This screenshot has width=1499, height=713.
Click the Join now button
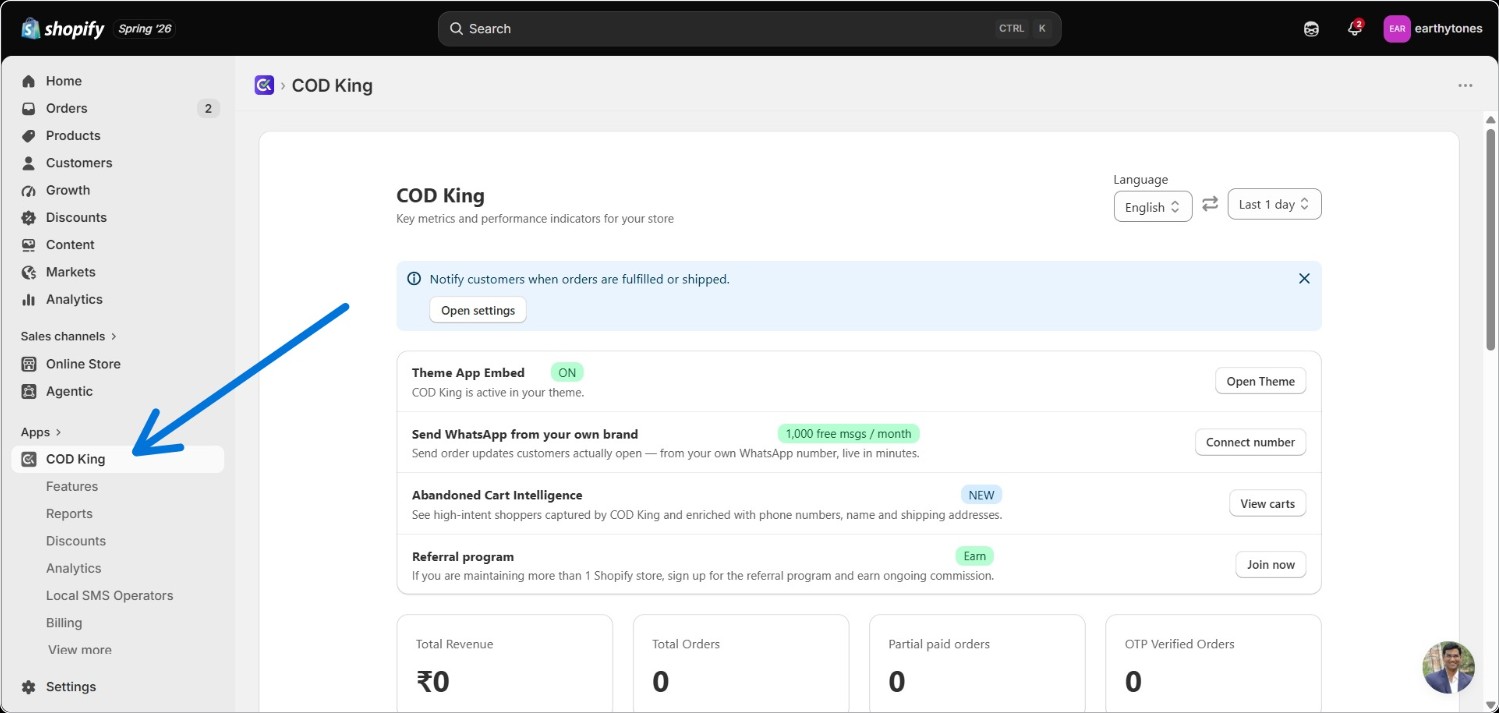coord(1270,565)
